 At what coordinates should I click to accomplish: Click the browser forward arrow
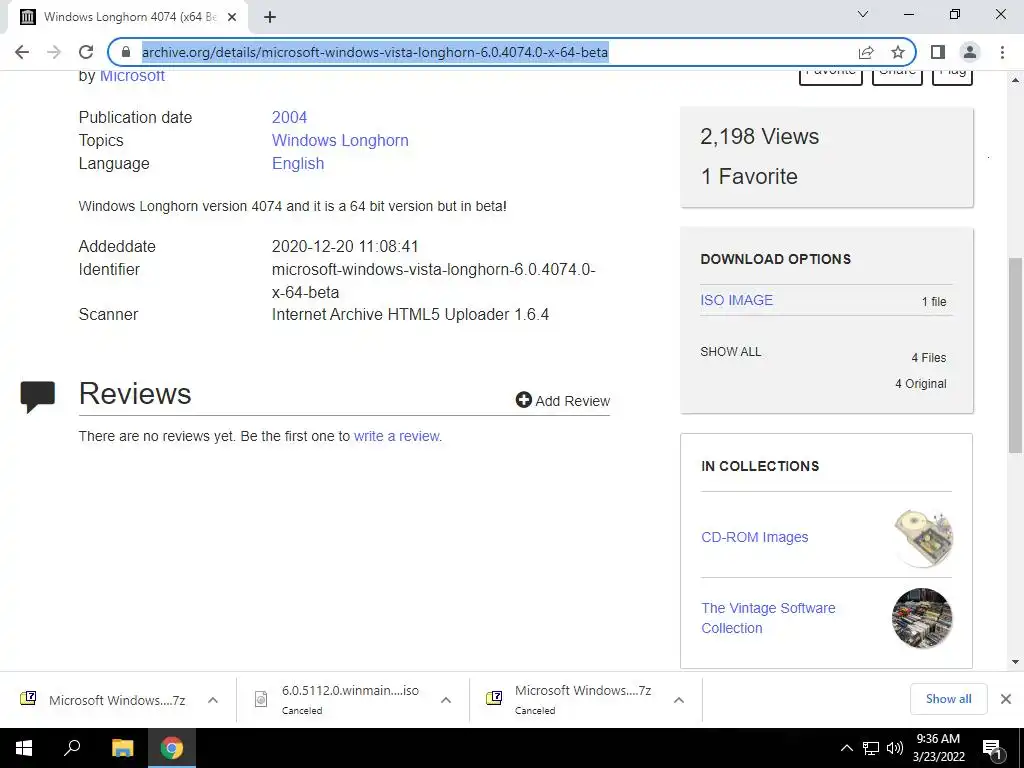point(54,52)
